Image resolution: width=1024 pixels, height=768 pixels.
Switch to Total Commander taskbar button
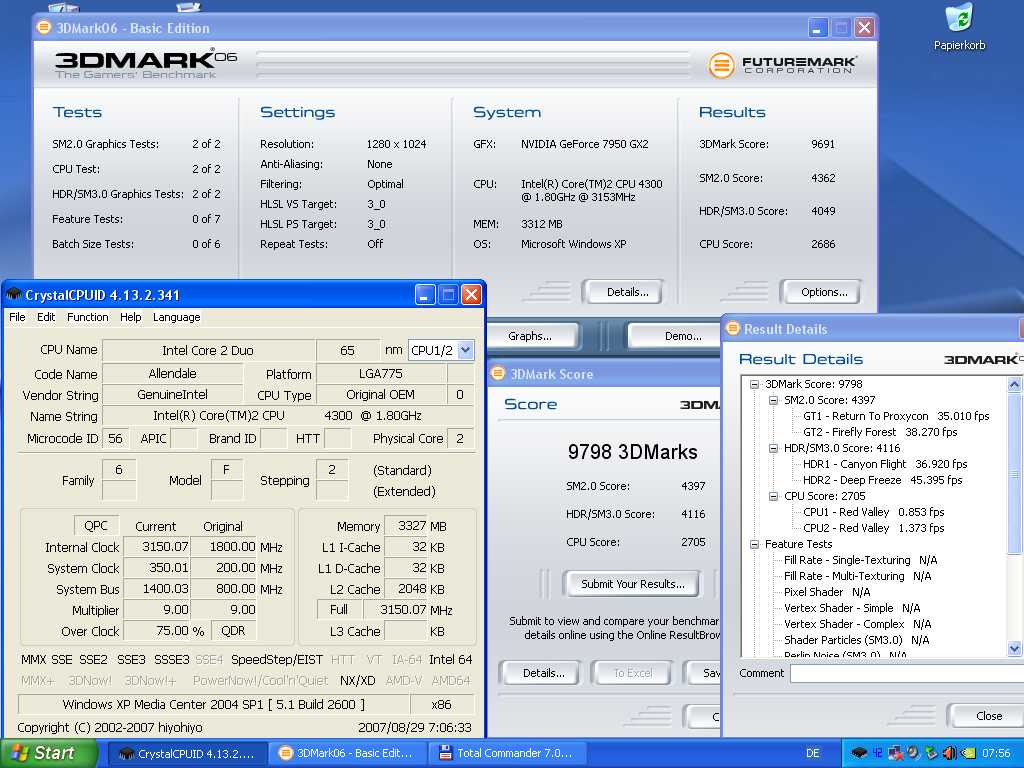(x=507, y=753)
